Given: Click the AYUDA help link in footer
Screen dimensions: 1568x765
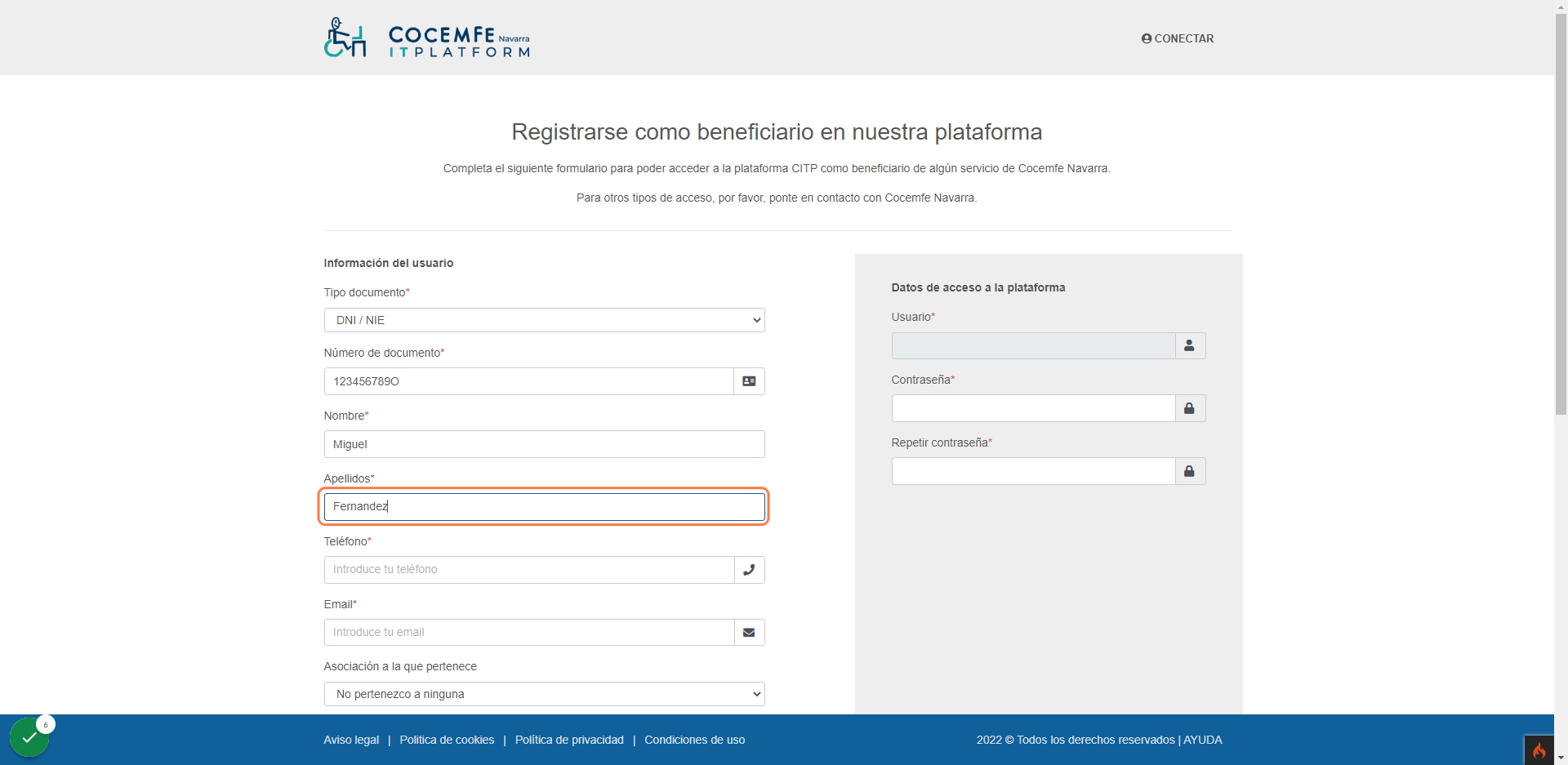Looking at the screenshot, I should click(1203, 740).
